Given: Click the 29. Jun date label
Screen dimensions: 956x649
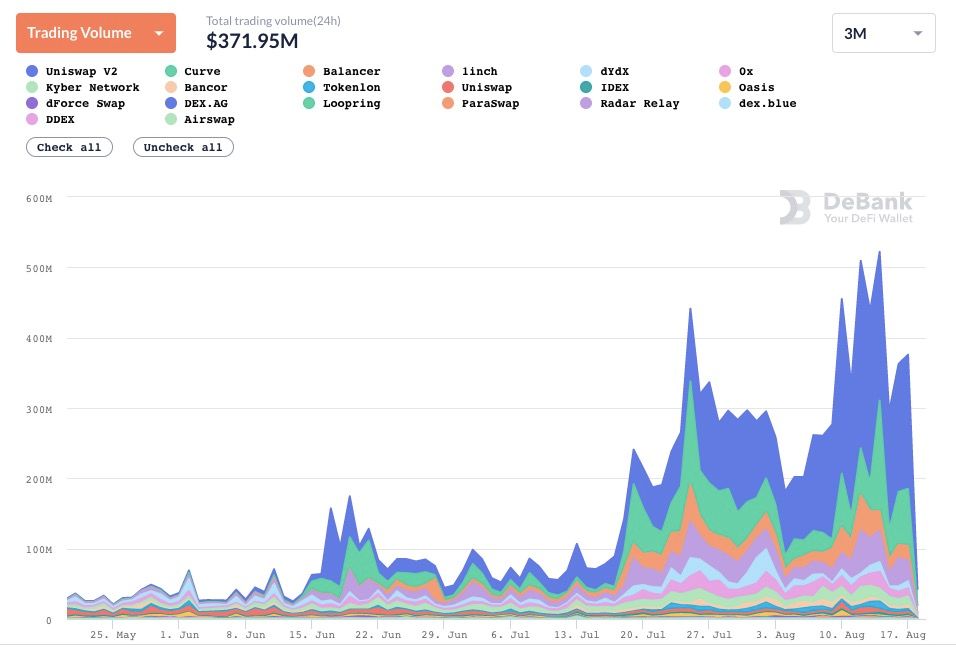Looking at the screenshot, I should coord(444,634).
